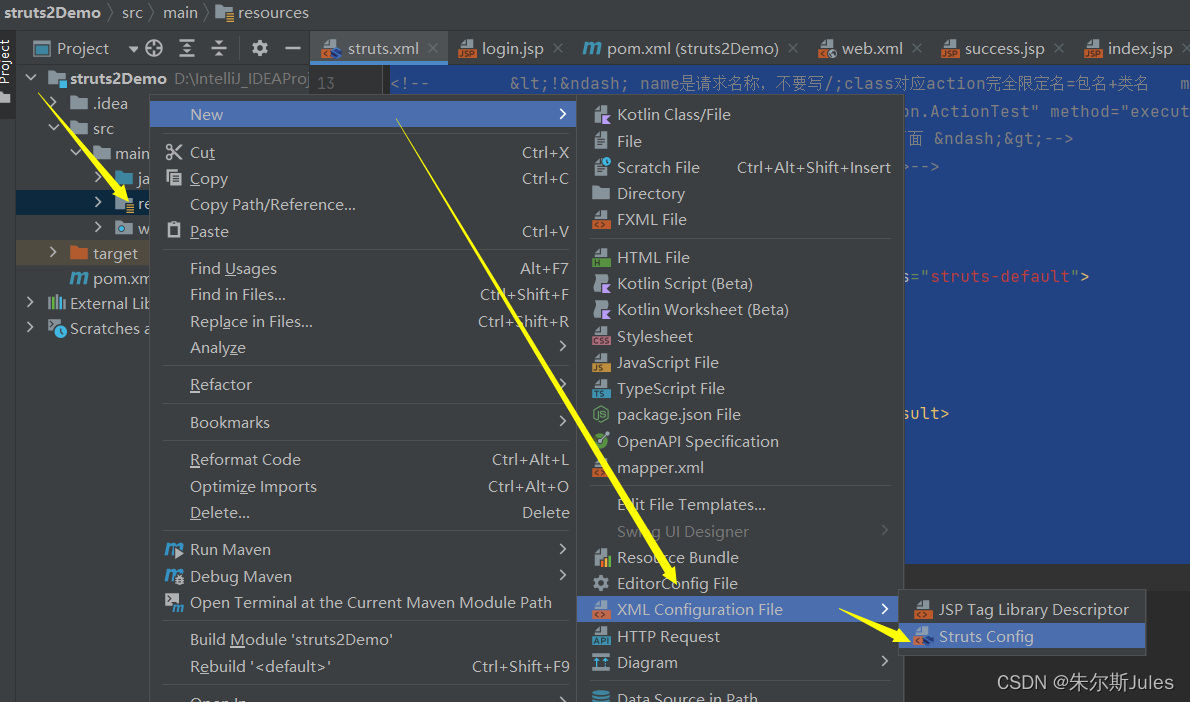Expand the target folder node

tap(53, 253)
